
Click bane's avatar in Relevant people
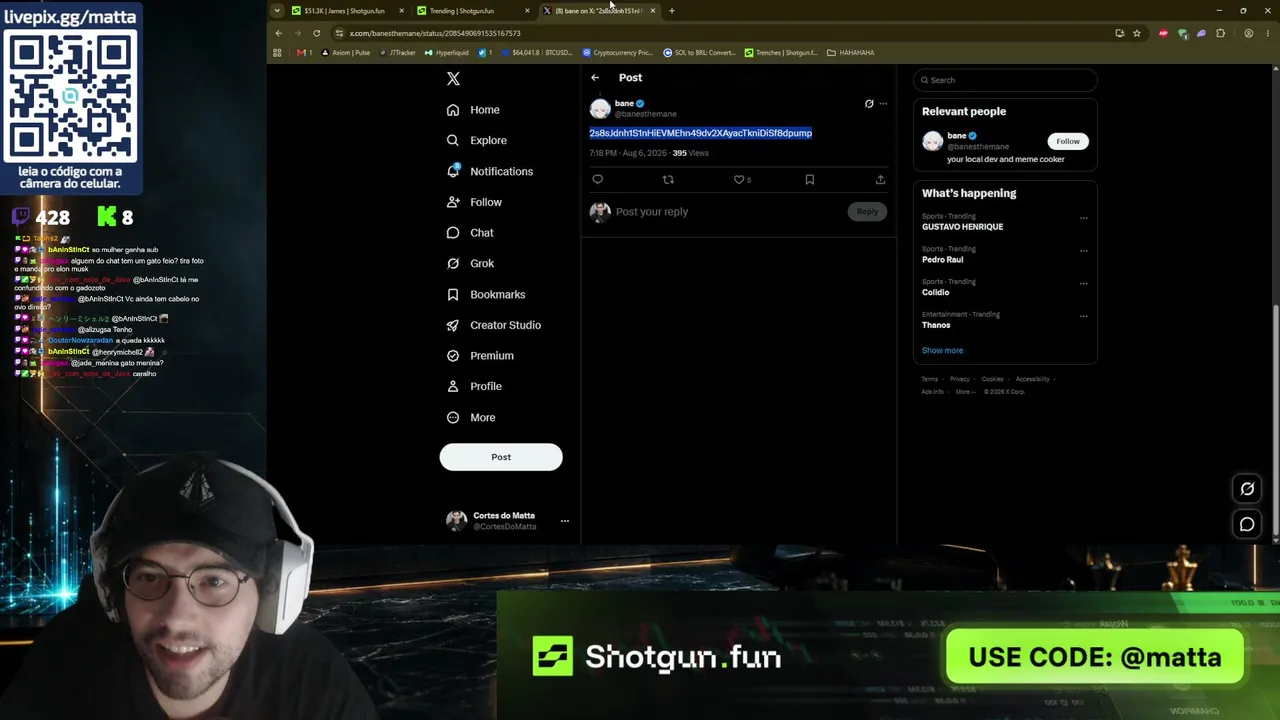point(932,141)
